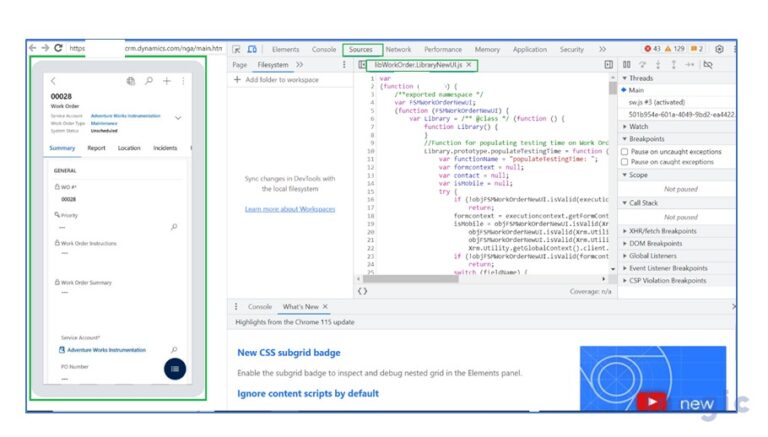
Task: Click the search icon in work order header
Action: point(149,81)
